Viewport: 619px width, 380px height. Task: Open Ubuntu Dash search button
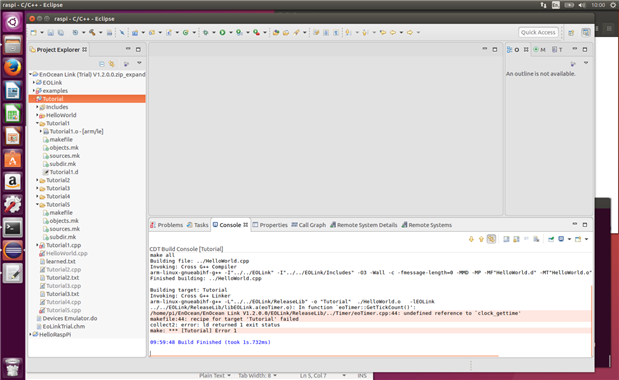coord(13,21)
